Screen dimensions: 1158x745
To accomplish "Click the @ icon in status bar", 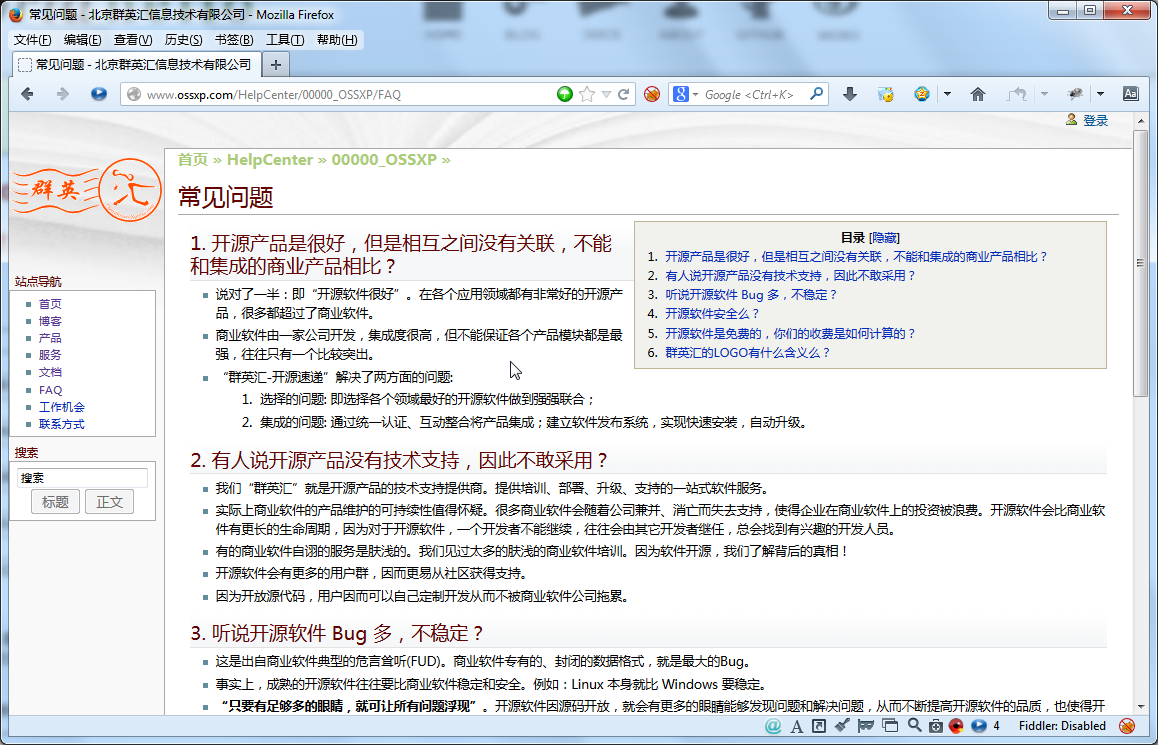I will click(772, 726).
